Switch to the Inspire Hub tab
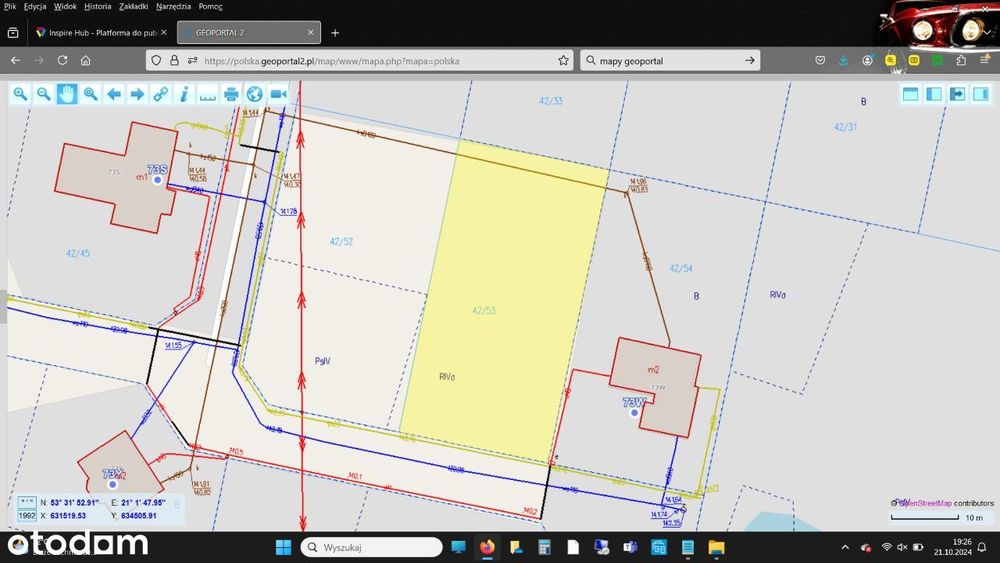The width and height of the screenshot is (1000, 563). tap(101, 33)
